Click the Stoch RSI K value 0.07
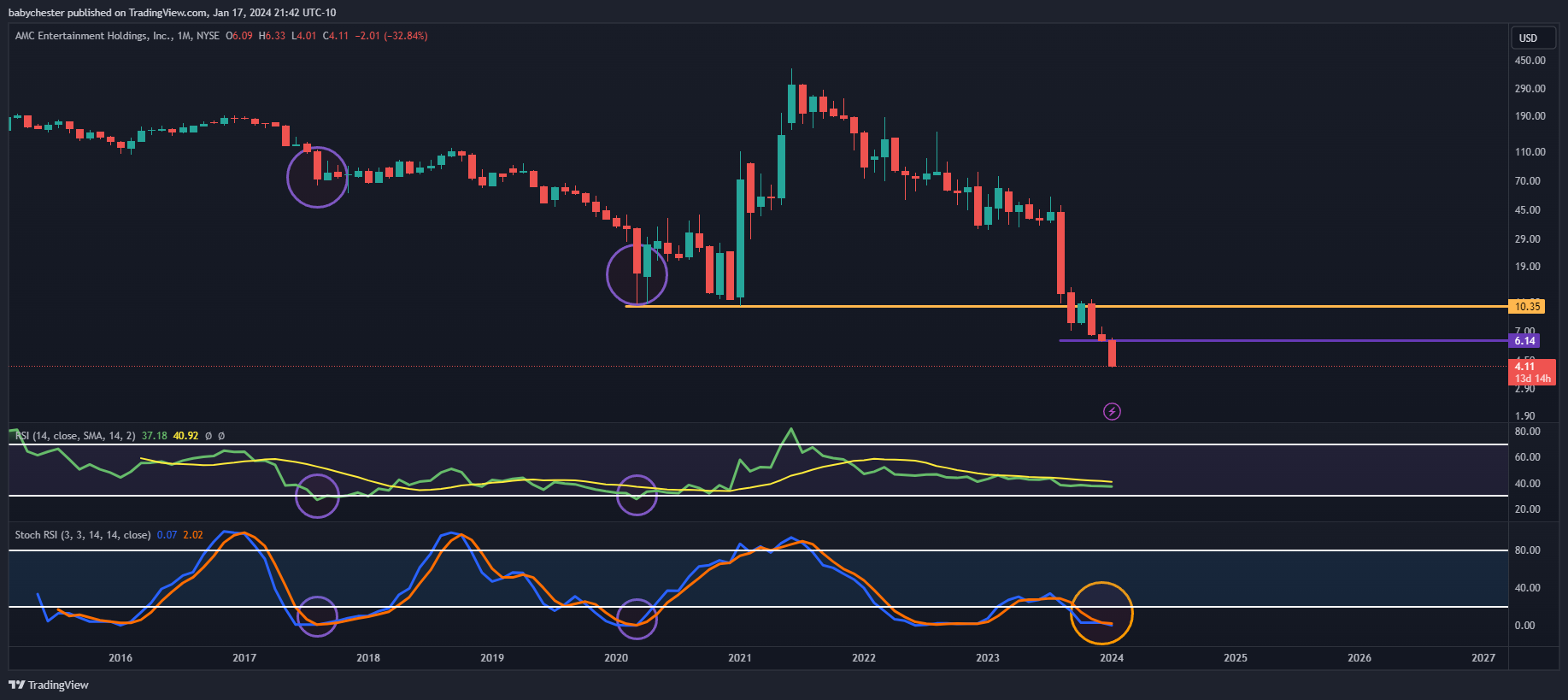The image size is (1568, 700). click(x=167, y=535)
